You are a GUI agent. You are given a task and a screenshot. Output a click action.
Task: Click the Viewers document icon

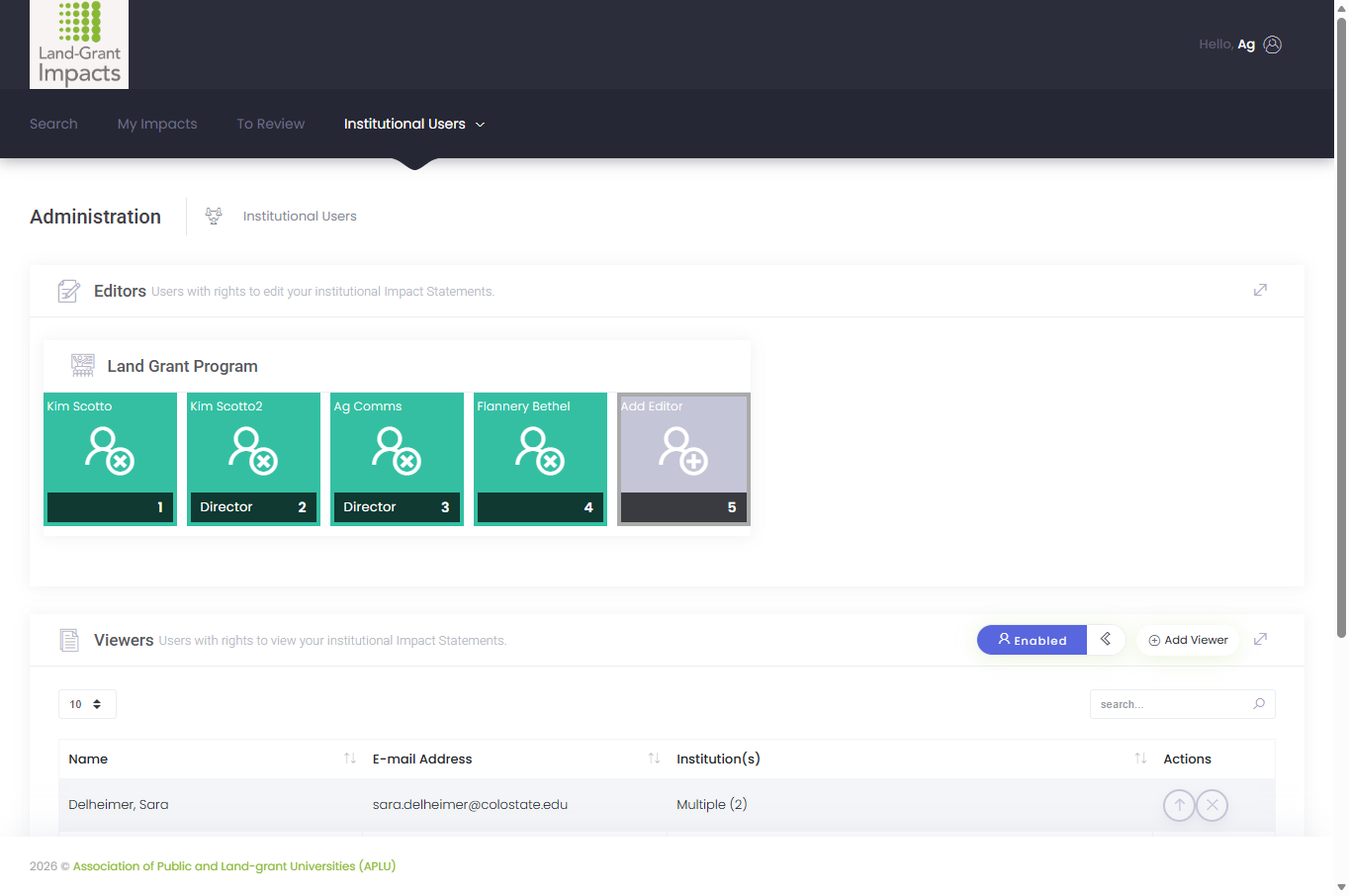(x=69, y=640)
